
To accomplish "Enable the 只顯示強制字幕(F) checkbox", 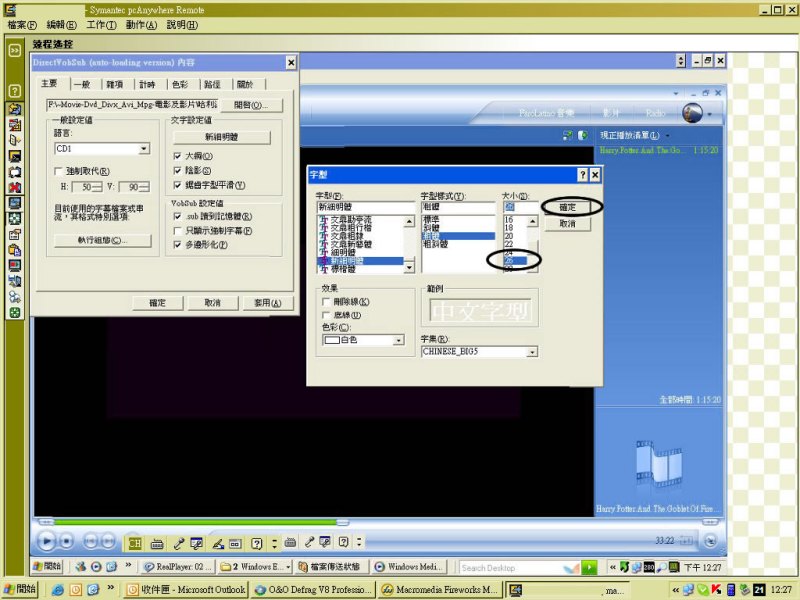I will [178, 231].
